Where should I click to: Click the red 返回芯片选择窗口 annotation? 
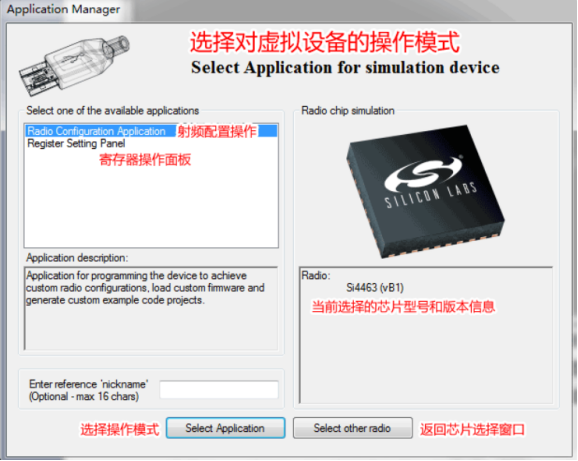coord(472,430)
